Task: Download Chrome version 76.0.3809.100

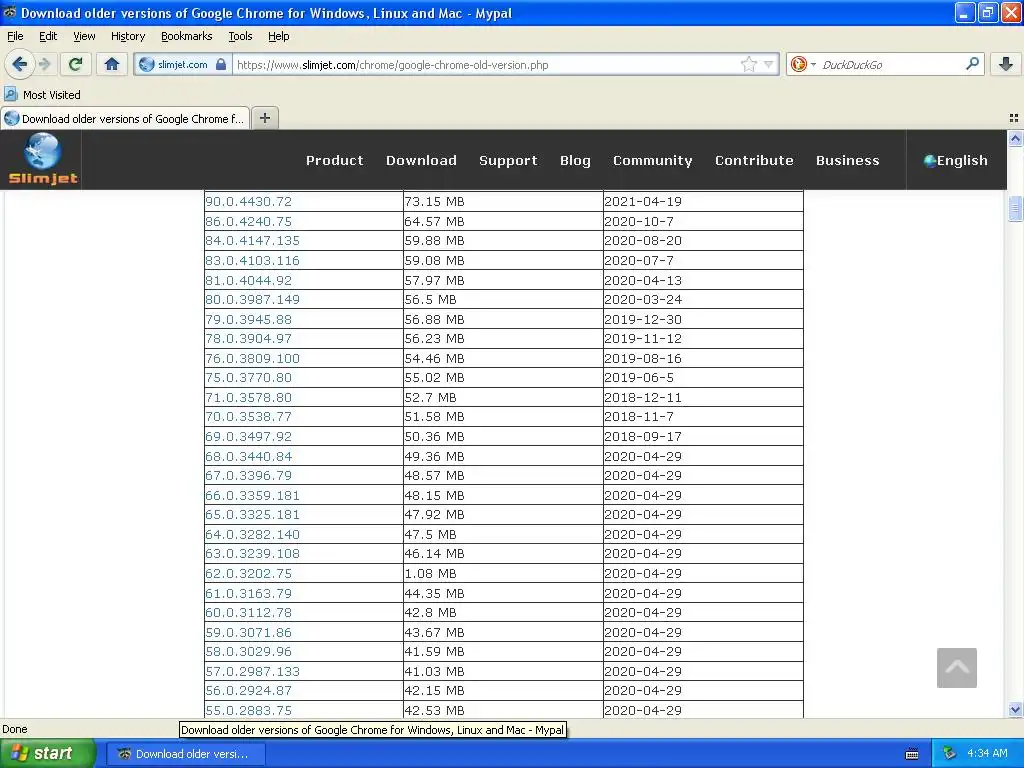Action: [x=252, y=358]
